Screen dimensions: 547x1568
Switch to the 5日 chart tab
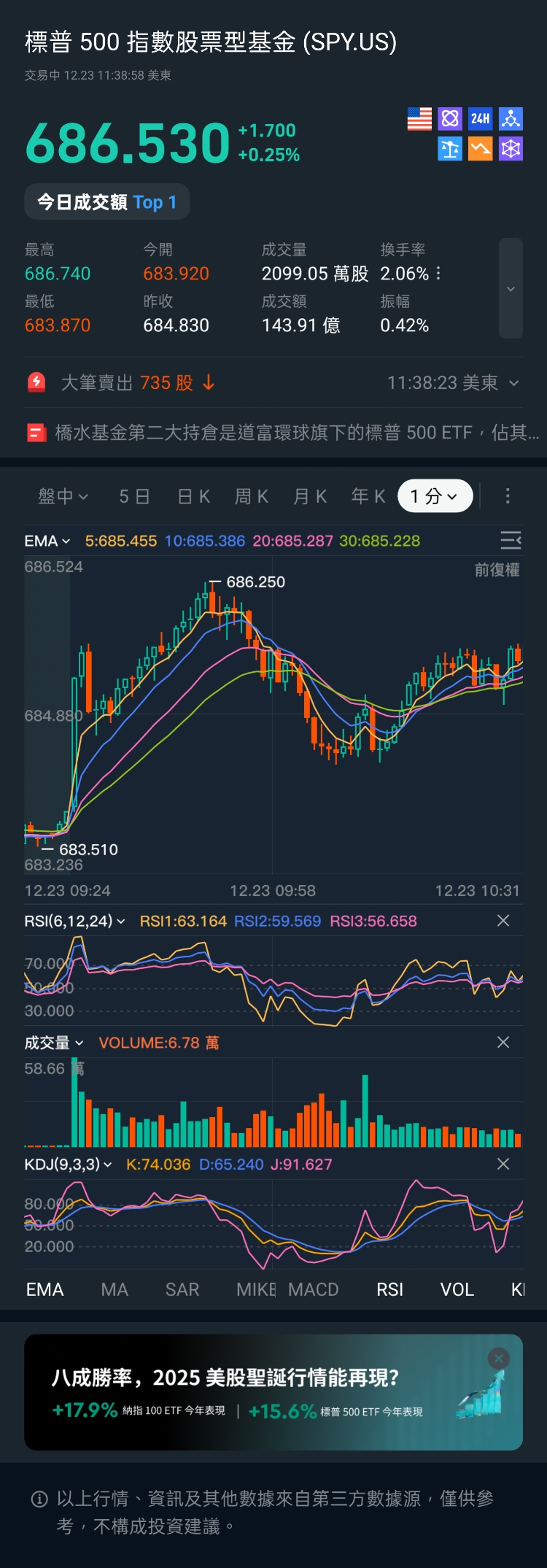[134, 496]
